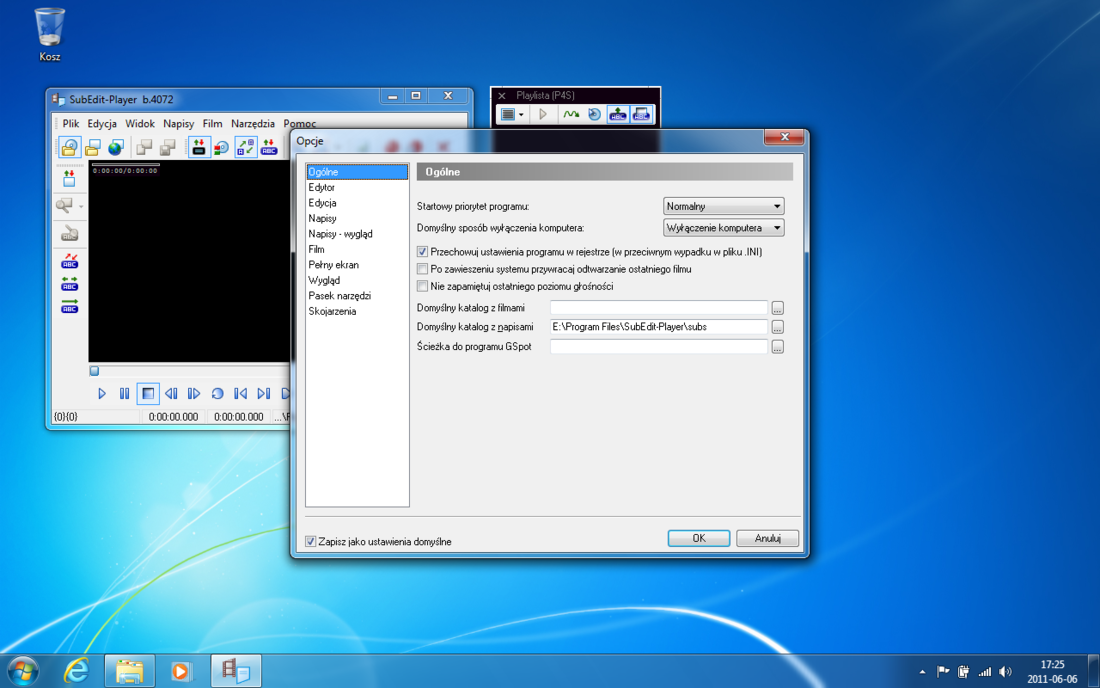Click the globe download subtitles toolbar icon
Viewport: 1100px width, 688px height.
116,147
